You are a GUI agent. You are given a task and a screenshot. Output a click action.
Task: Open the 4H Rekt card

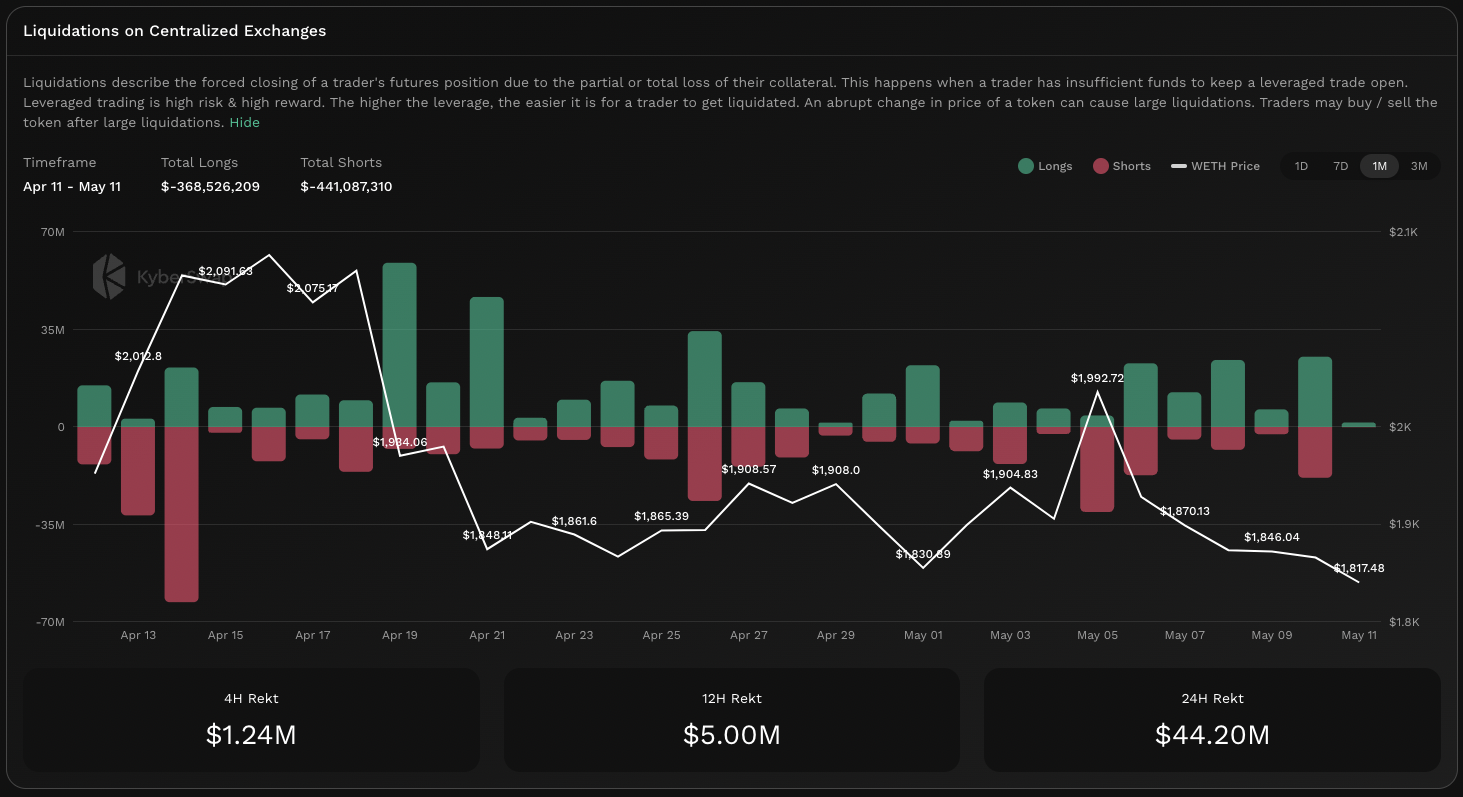click(251, 720)
